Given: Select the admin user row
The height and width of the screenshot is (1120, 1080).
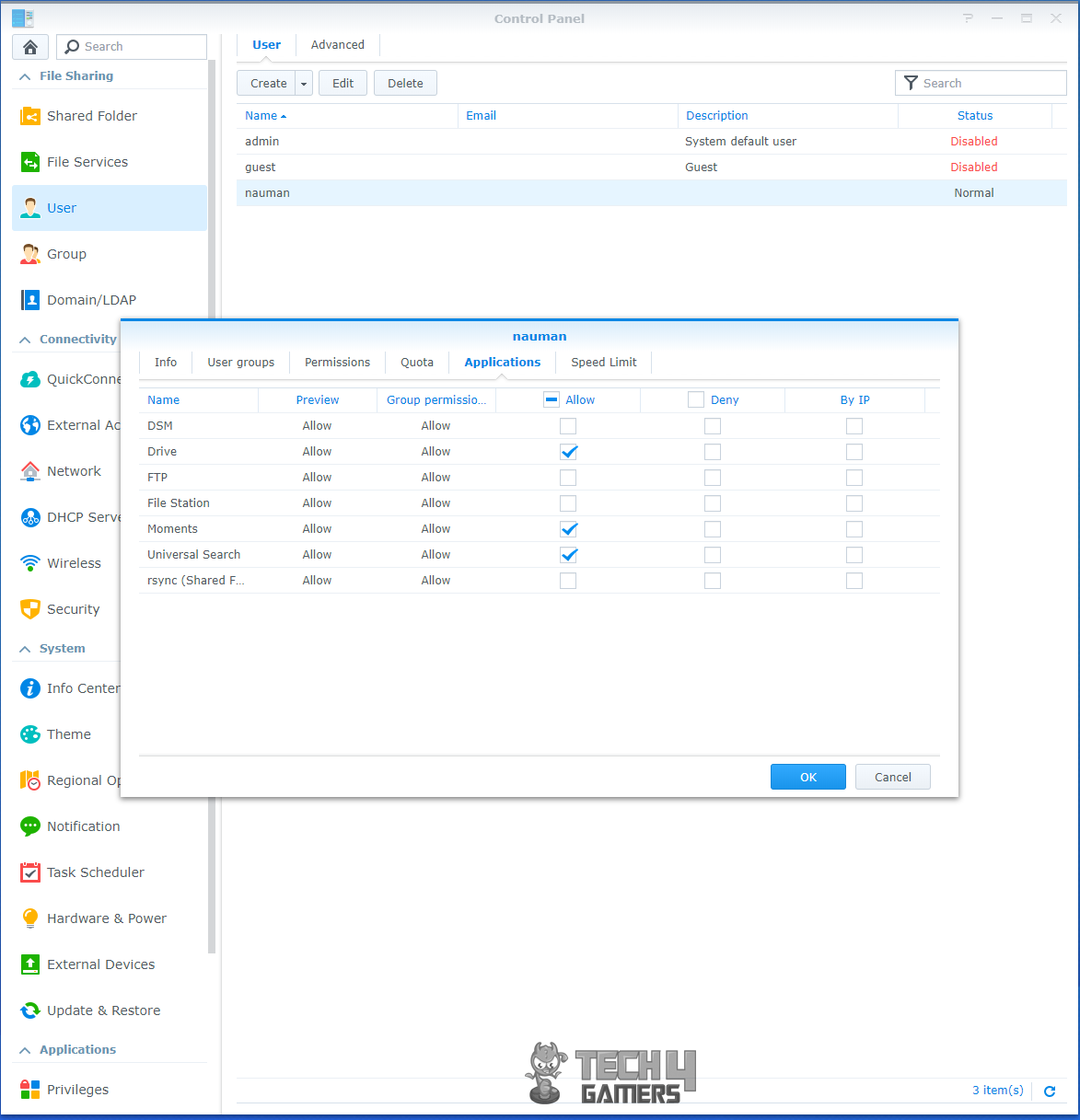Looking at the screenshot, I should coord(652,142).
